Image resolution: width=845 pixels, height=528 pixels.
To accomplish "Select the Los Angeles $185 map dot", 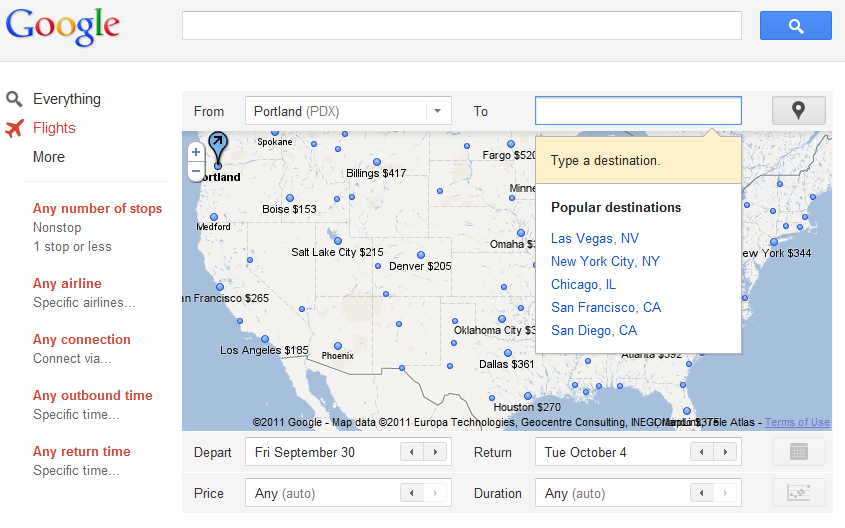I will [265, 339].
